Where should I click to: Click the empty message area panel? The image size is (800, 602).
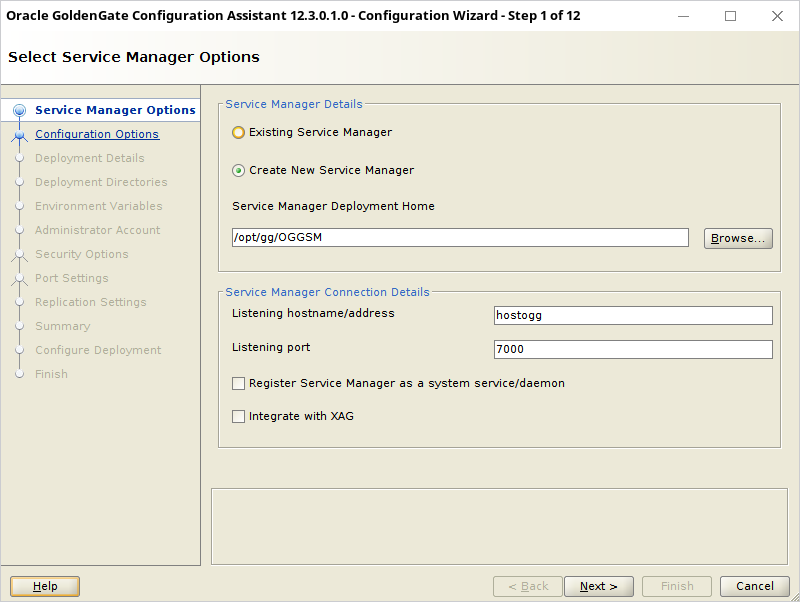point(499,526)
